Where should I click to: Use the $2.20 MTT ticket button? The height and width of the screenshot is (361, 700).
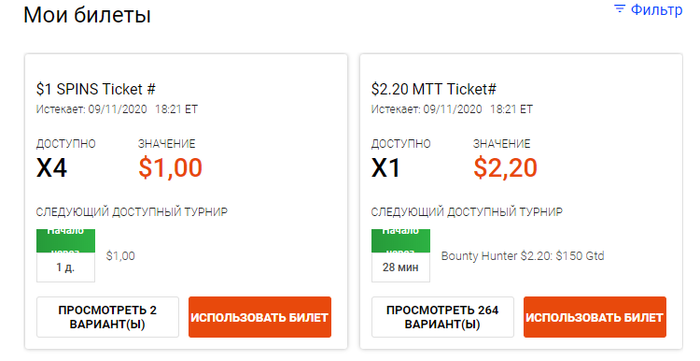coord(595,317)
